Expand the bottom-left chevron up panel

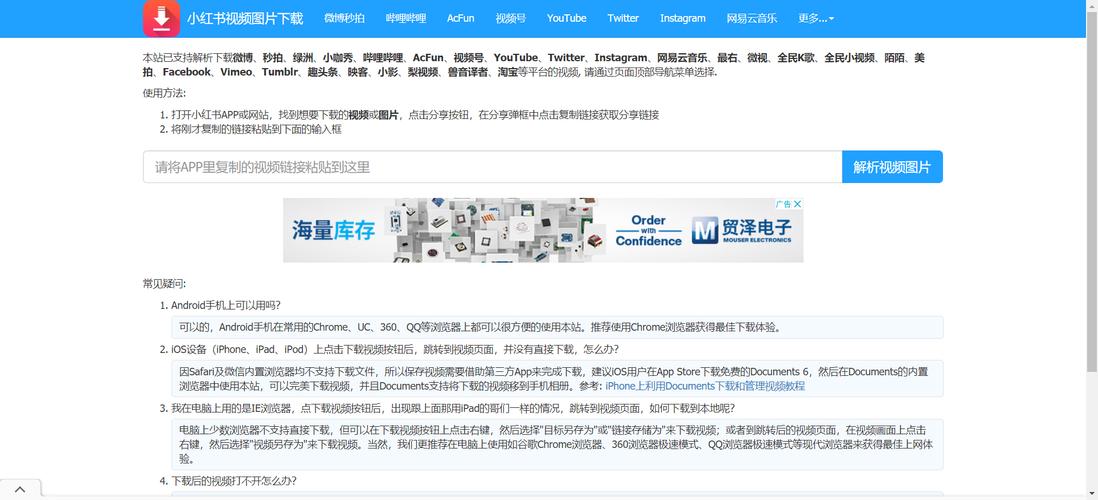point(20,489)
